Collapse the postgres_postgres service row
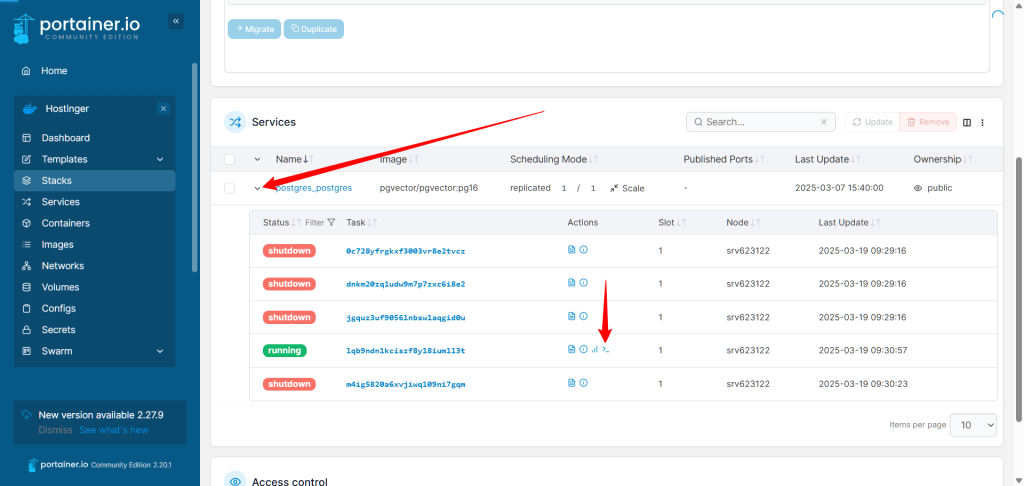This screenshot has width=1024, height=486. (258, 188)
